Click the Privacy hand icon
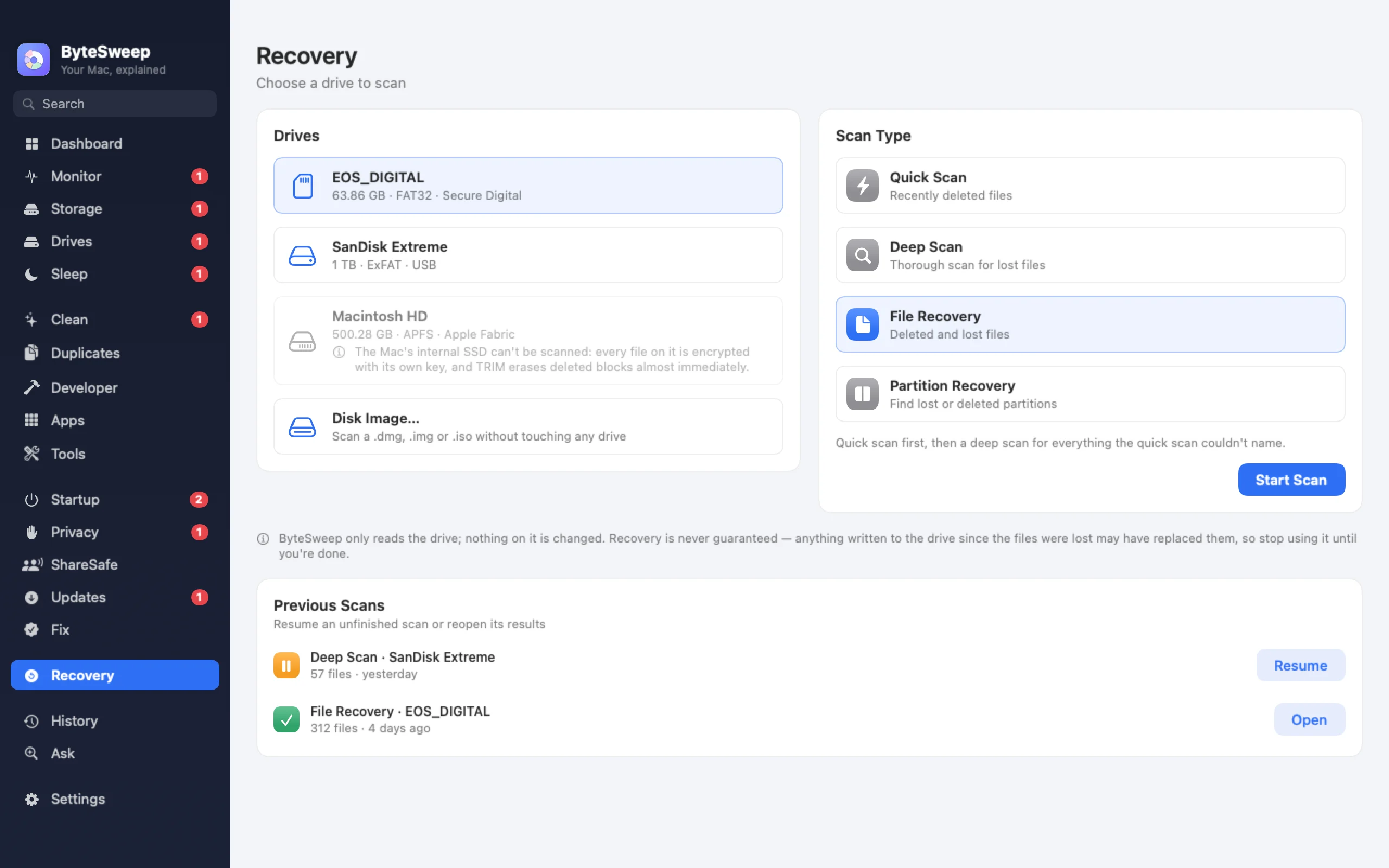Image resolution: width=1389 pixels, height=868 pixels. pos(31,532)
